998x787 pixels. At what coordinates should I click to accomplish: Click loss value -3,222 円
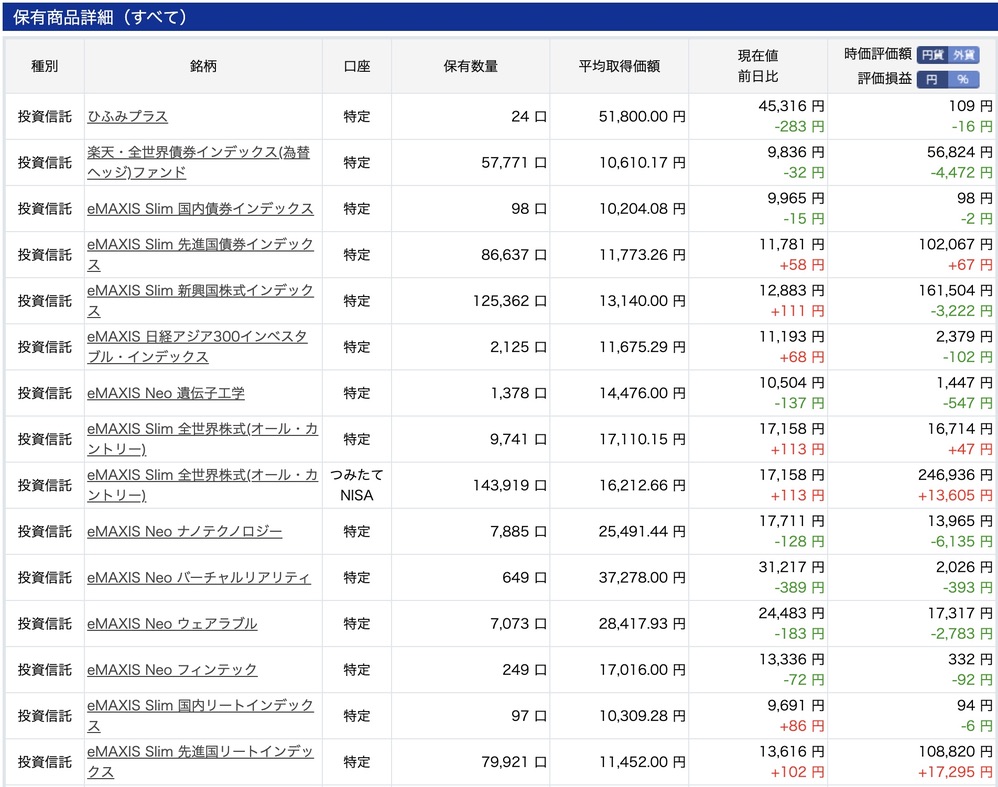click(961, 311)
